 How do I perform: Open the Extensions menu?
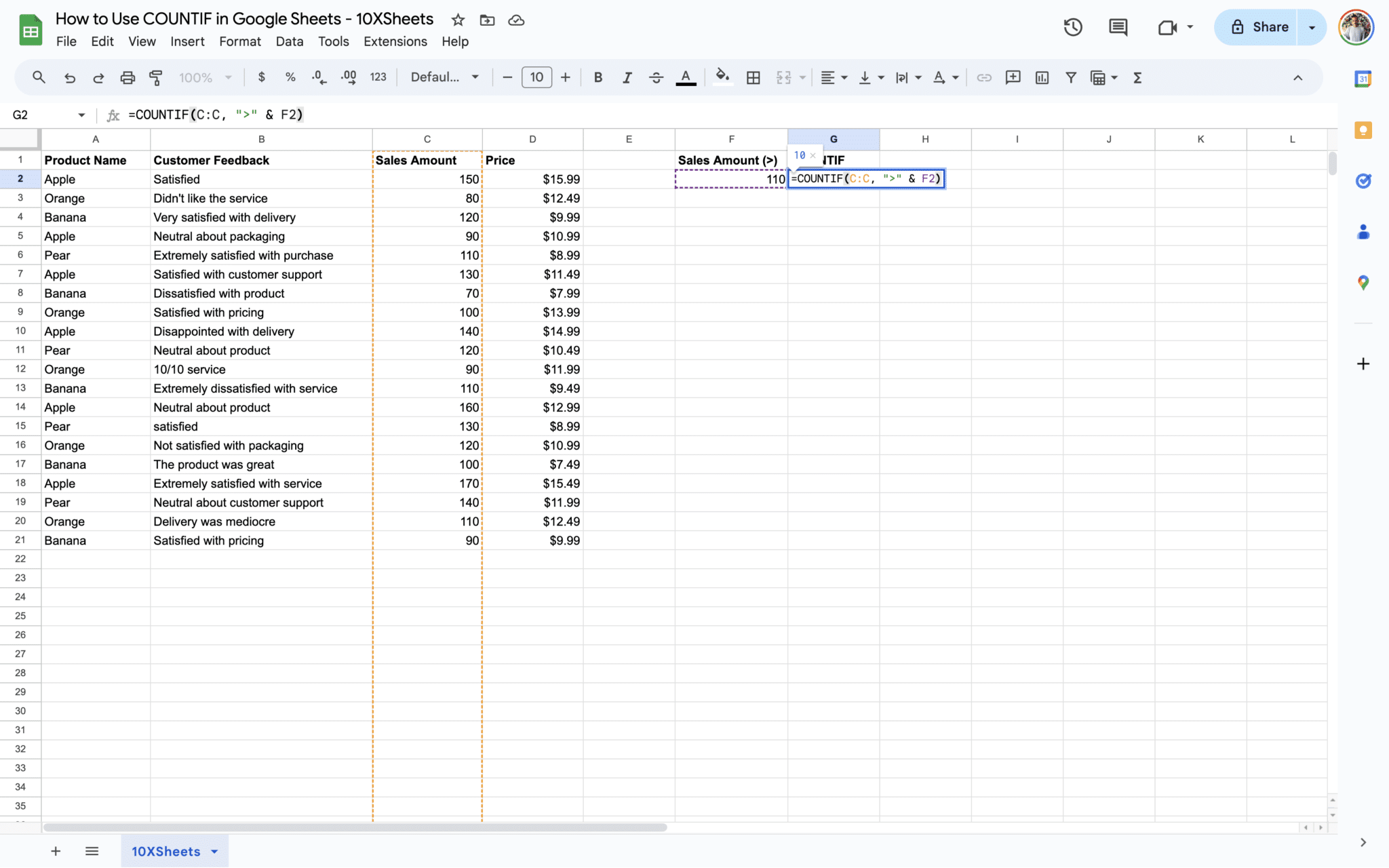pos(395,41)
